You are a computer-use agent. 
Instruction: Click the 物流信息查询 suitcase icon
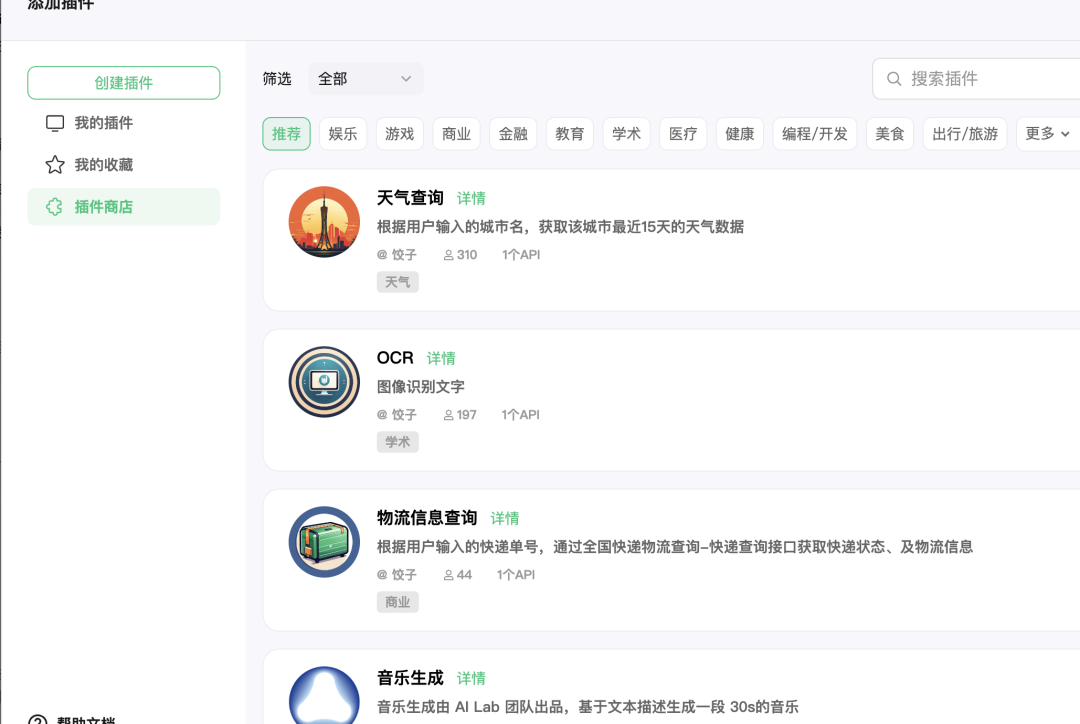[x=324, y=541]
